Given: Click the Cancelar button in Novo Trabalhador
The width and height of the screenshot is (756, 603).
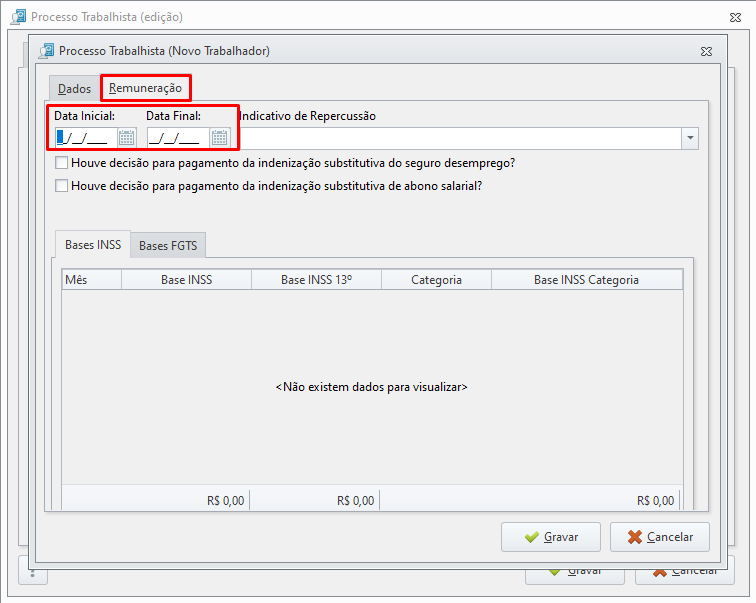Looking at the screenshot, I should tap(660, 537).
